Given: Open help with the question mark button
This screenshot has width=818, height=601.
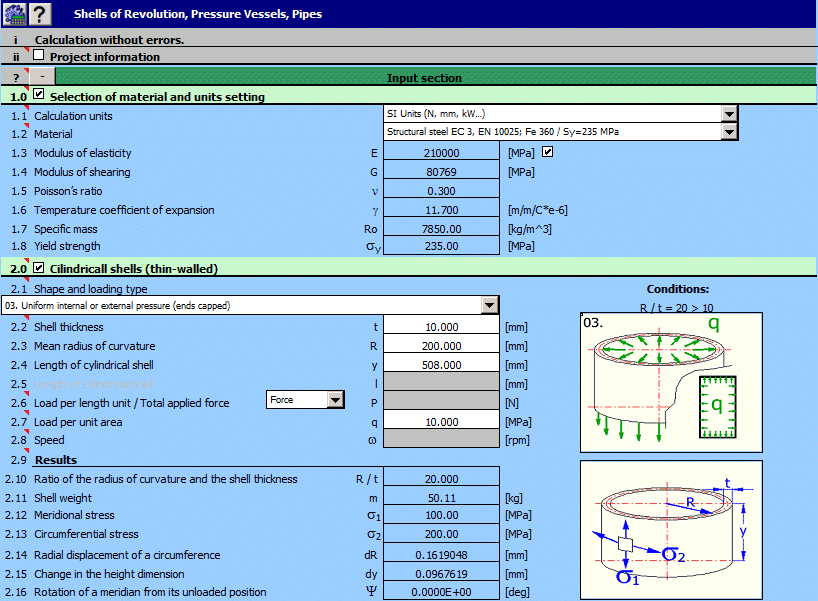Looking at the screenshot, I should [40, 14].
